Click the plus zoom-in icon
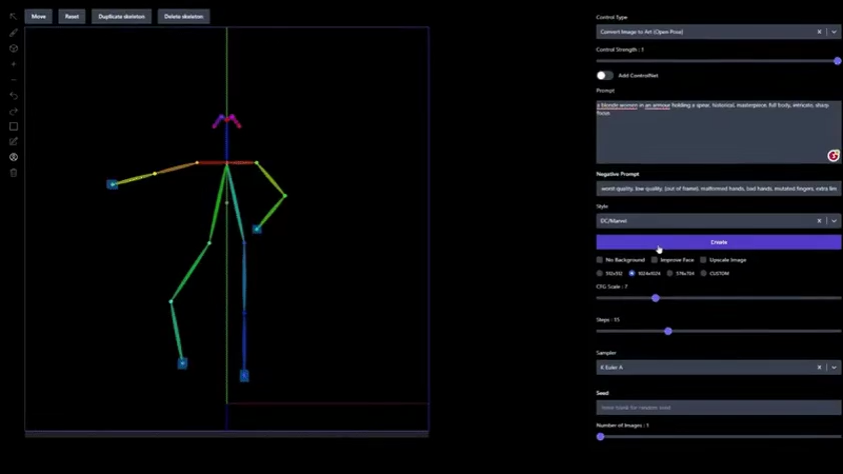843x474 pixels. coord(13,64)
